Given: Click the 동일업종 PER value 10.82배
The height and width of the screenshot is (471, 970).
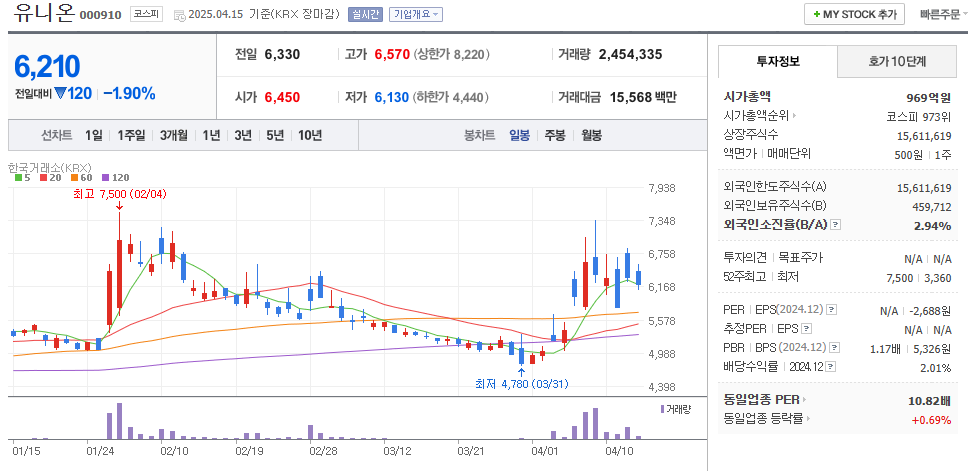Looking at the screenshot, I should 930,400.
